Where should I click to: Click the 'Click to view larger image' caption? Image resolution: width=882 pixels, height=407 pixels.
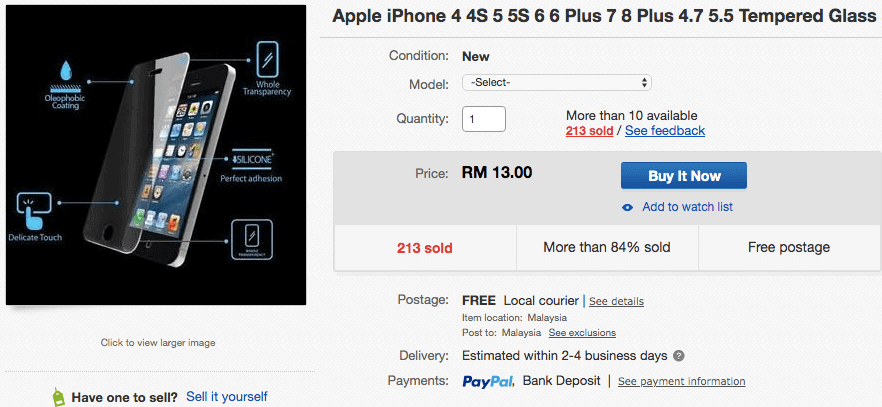[158, 343]
